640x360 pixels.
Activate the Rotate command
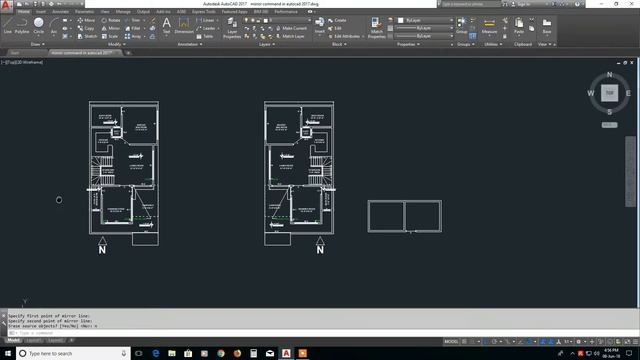pos(111,20)
